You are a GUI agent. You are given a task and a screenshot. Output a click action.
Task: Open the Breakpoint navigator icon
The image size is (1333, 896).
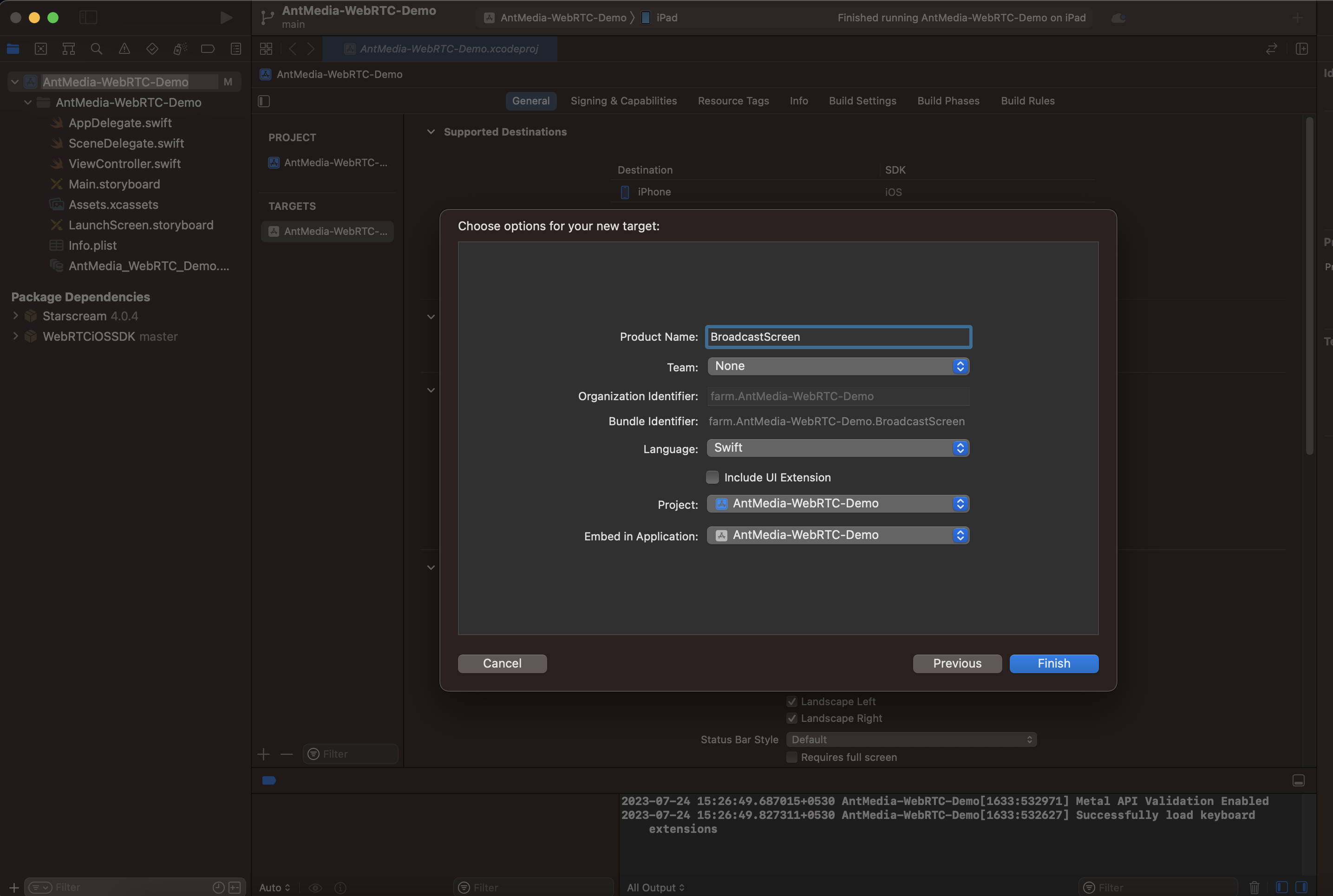click(208, 49)
